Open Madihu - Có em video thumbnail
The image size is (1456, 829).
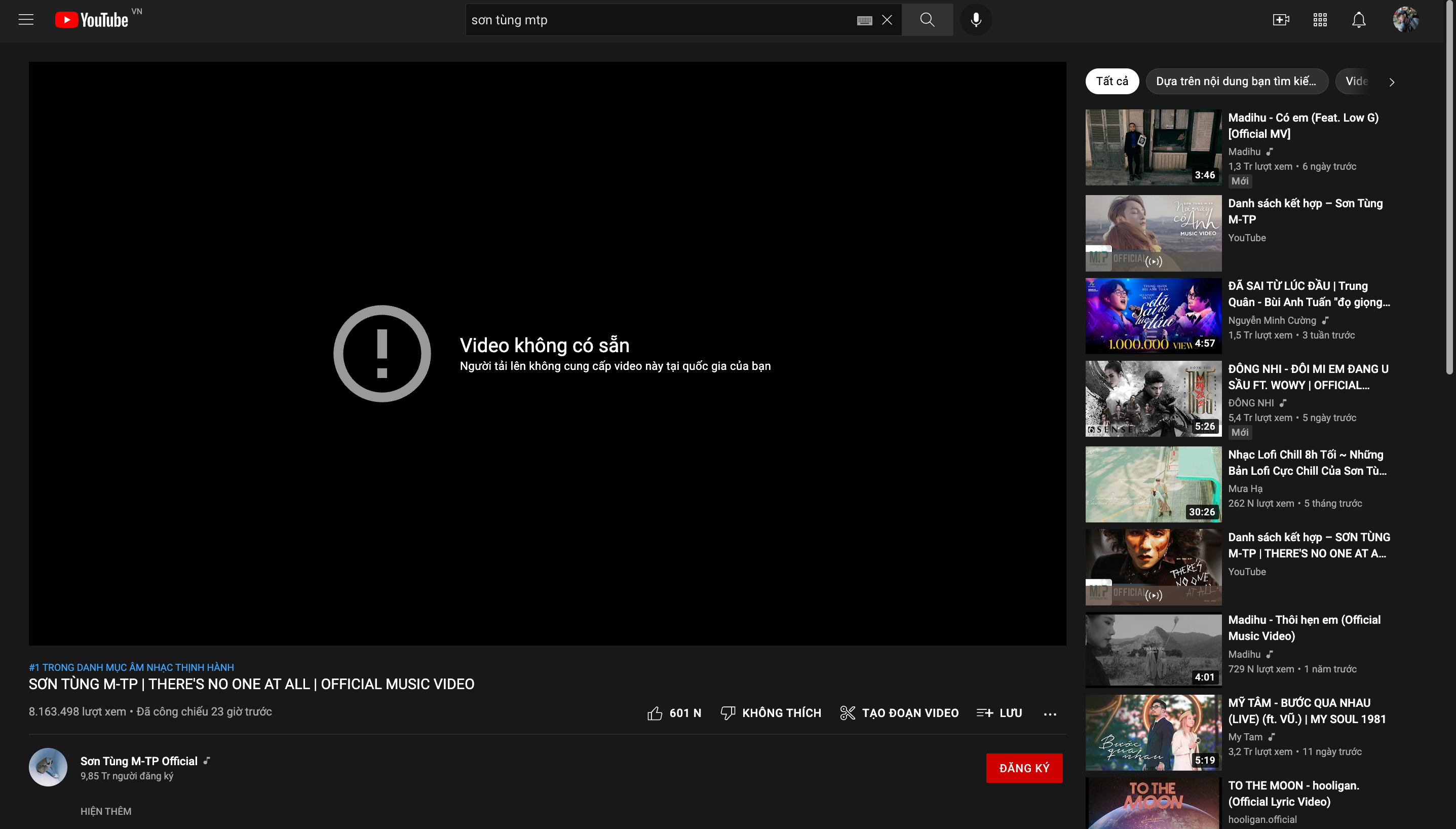click(x=1153, y=147)
